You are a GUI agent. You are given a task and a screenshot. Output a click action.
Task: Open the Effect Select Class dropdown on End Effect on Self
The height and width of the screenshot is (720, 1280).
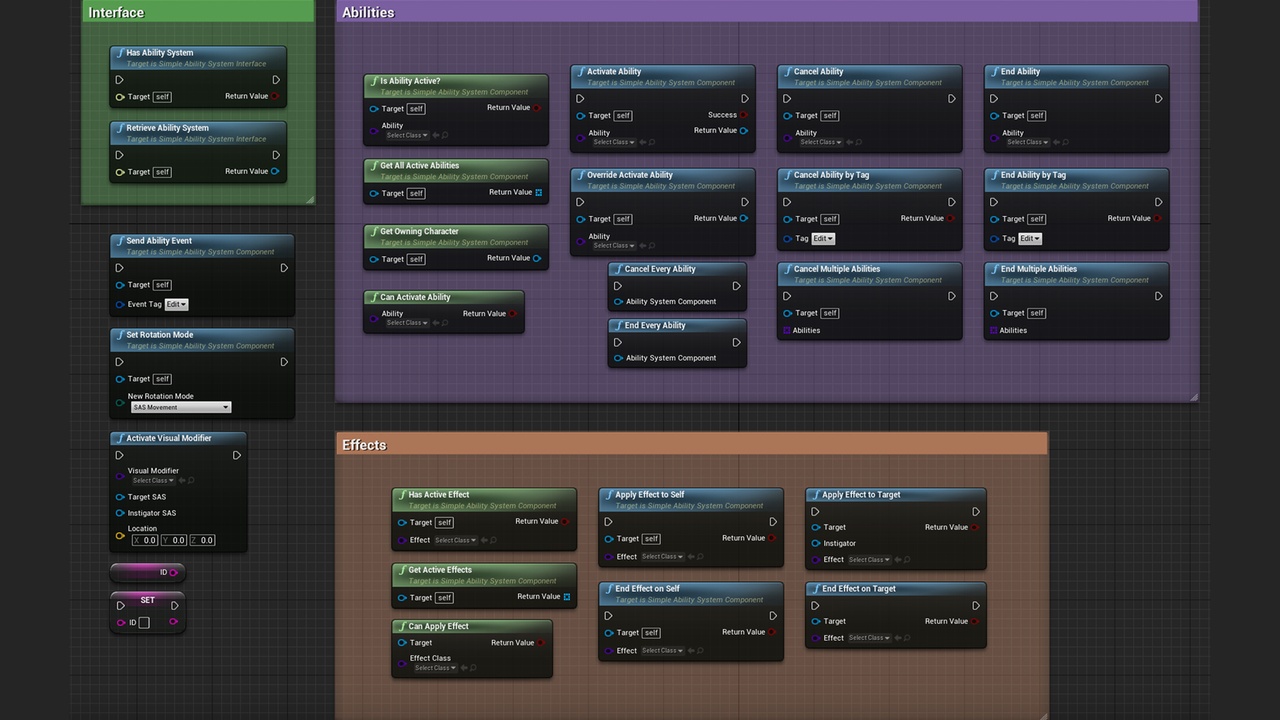[661, 650]
